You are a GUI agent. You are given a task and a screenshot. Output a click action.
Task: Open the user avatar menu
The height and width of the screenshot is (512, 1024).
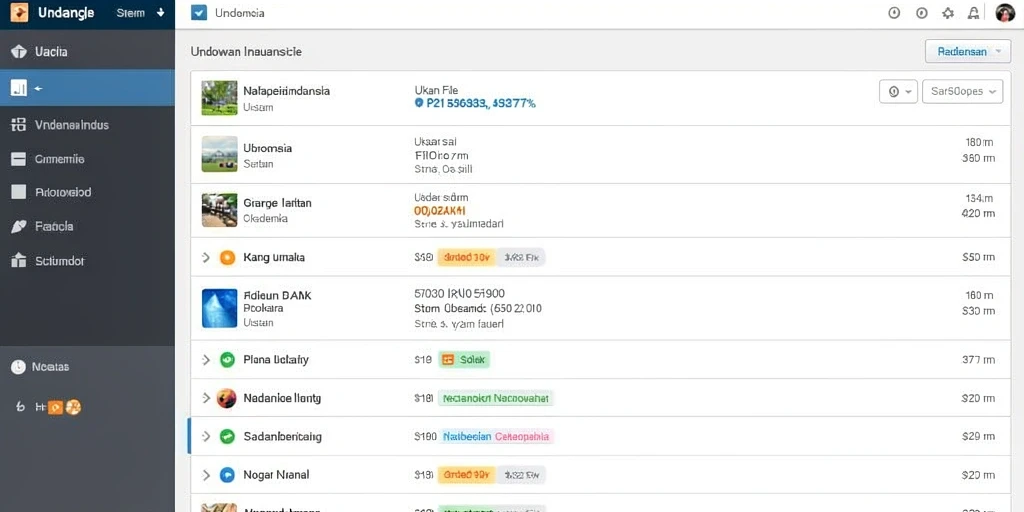pyautogui.click(x=1005, y=13)
